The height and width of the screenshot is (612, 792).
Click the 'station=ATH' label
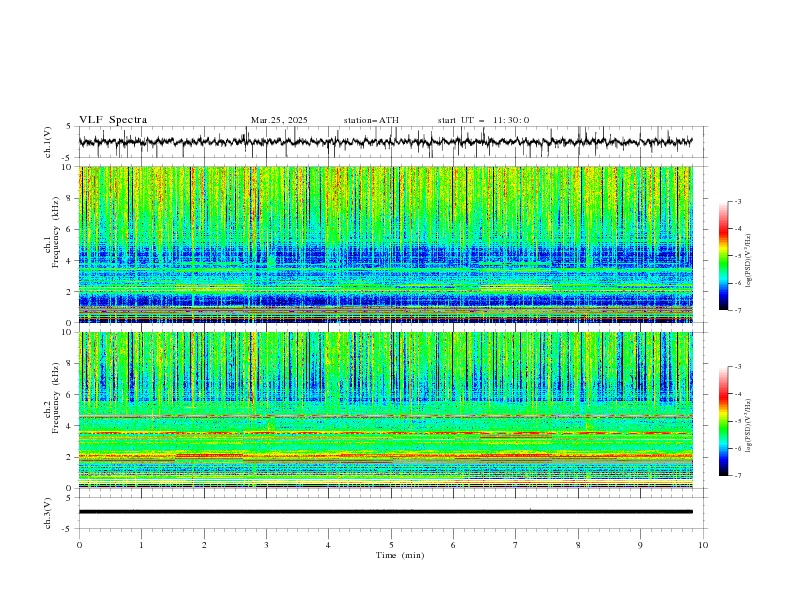point(371,120)
